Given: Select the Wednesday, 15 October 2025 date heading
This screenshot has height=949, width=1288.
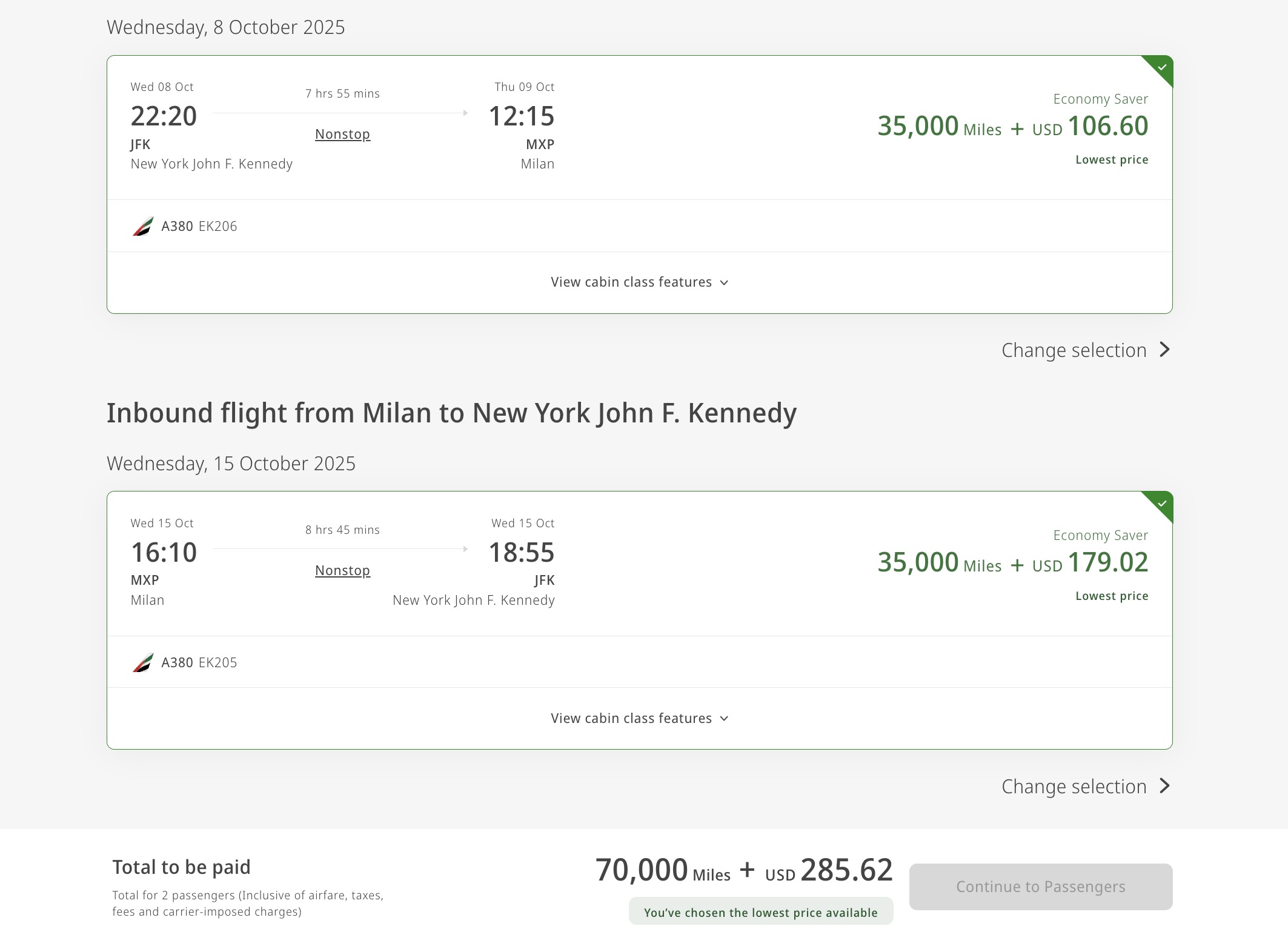Looking at the screenshot, I should click(231, 463).
